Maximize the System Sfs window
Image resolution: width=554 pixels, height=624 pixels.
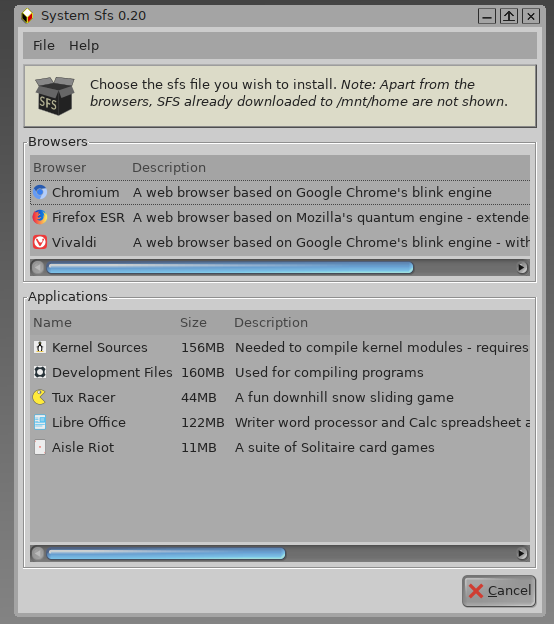tap(509, 16)
